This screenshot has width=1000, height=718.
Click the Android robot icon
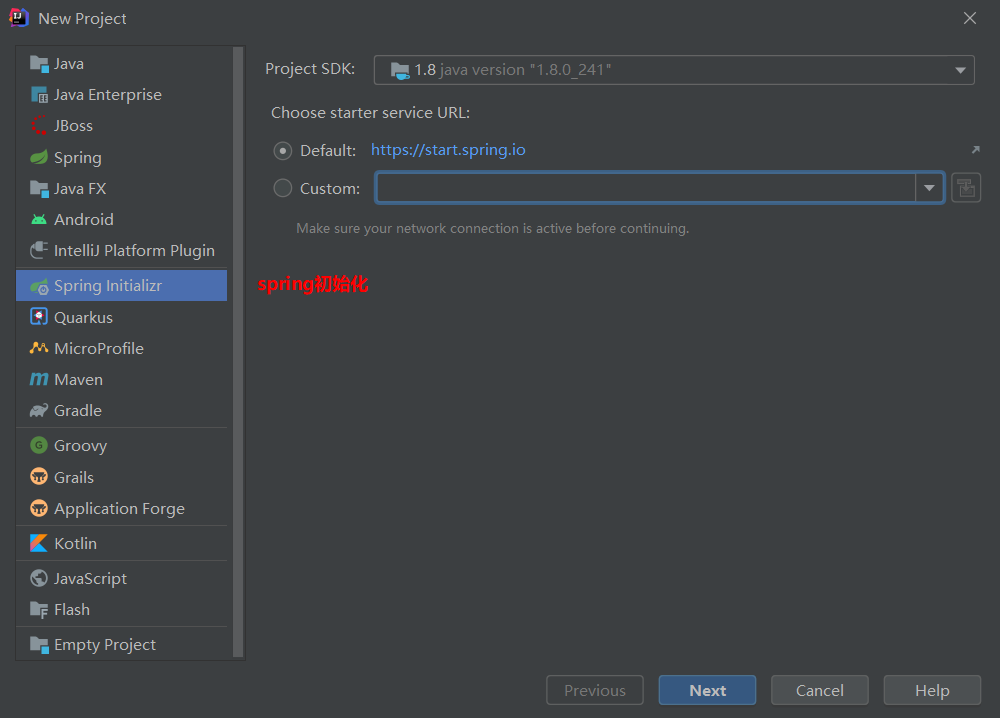pos(39,219)
